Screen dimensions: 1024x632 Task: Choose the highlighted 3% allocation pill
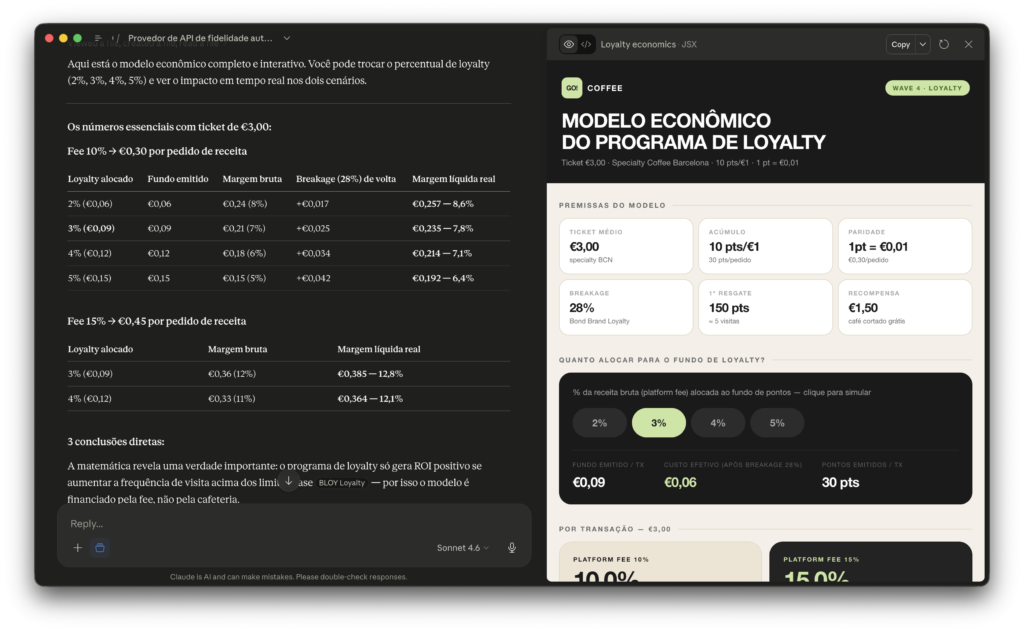tap(658, 423)
